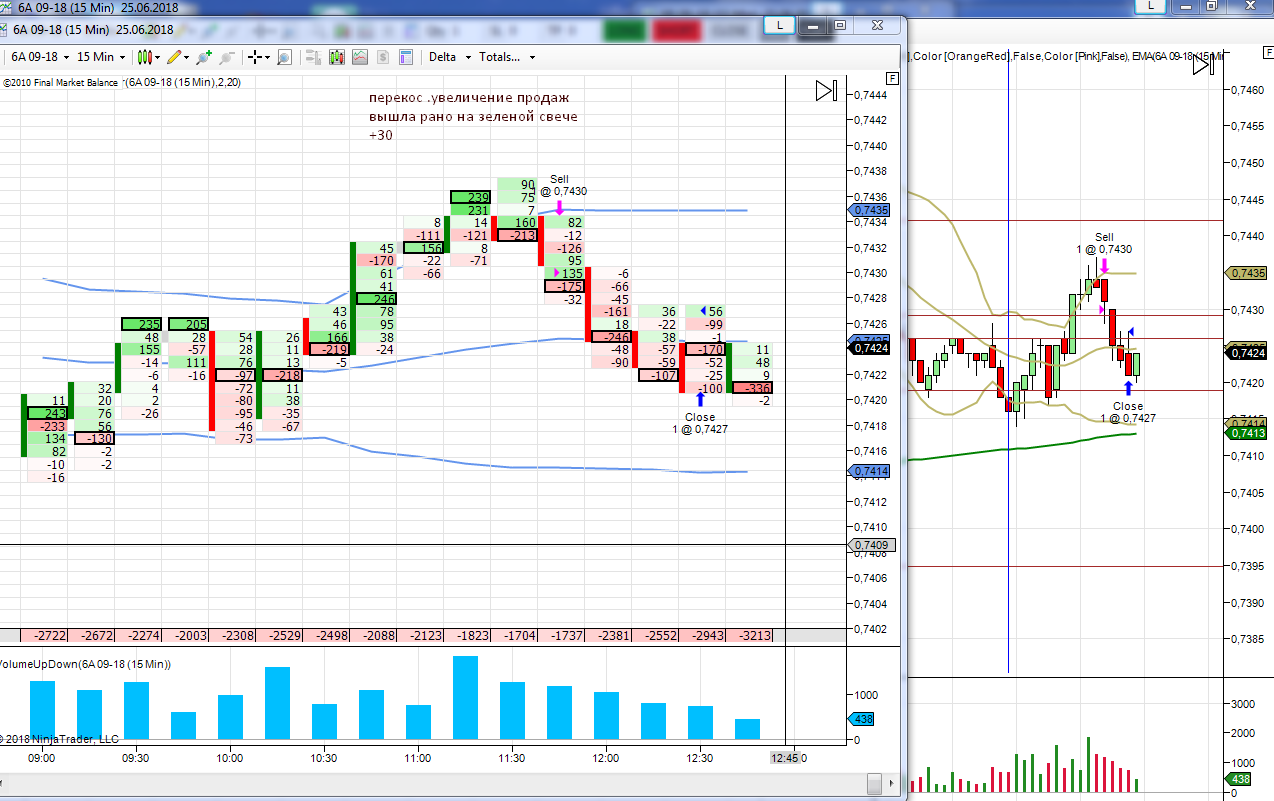Click the 0,7435 price marker on right chart
1274x801 pixels.
(1246, 272)
